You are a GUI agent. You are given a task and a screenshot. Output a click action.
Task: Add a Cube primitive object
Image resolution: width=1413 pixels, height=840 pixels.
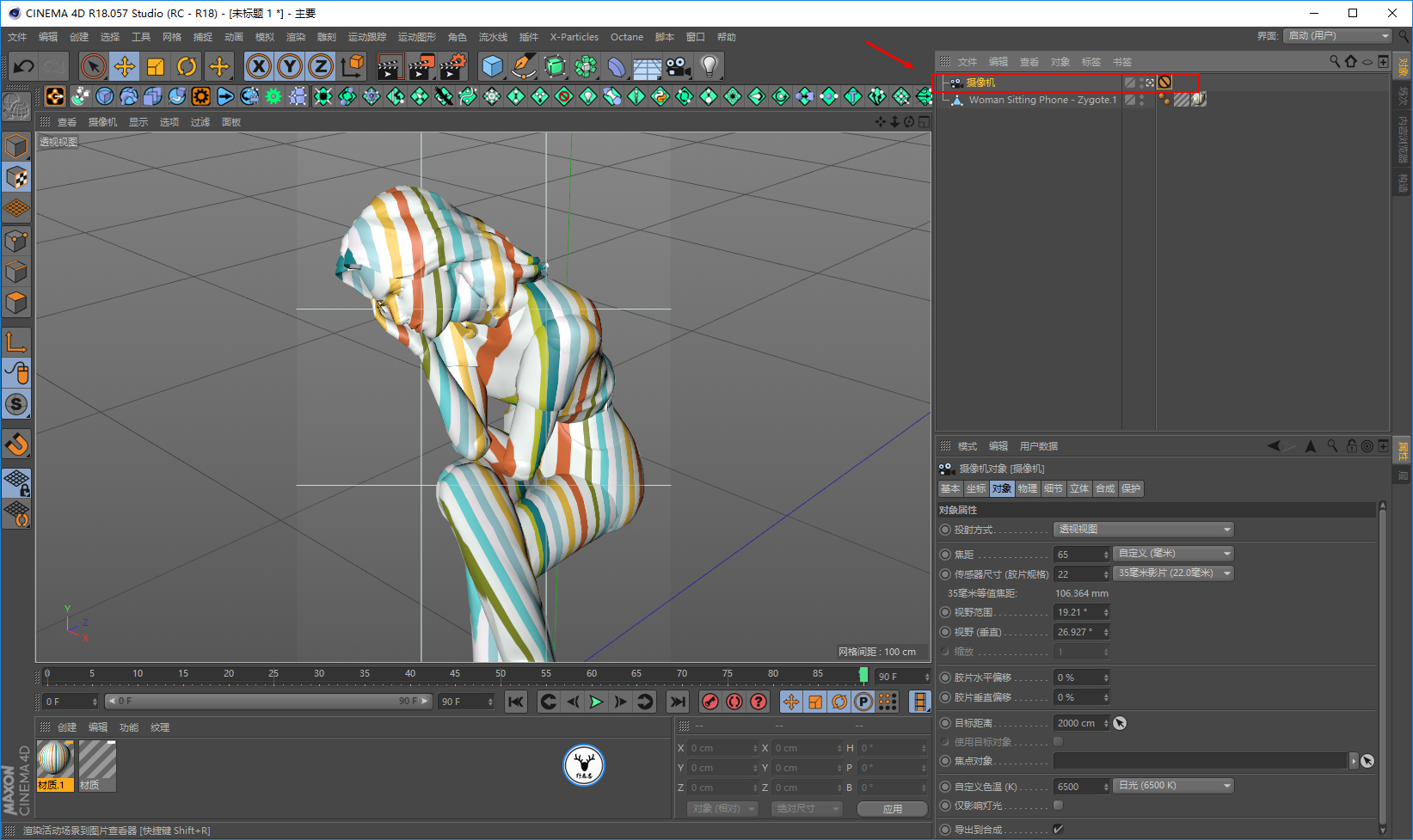[x=492, y=66]
